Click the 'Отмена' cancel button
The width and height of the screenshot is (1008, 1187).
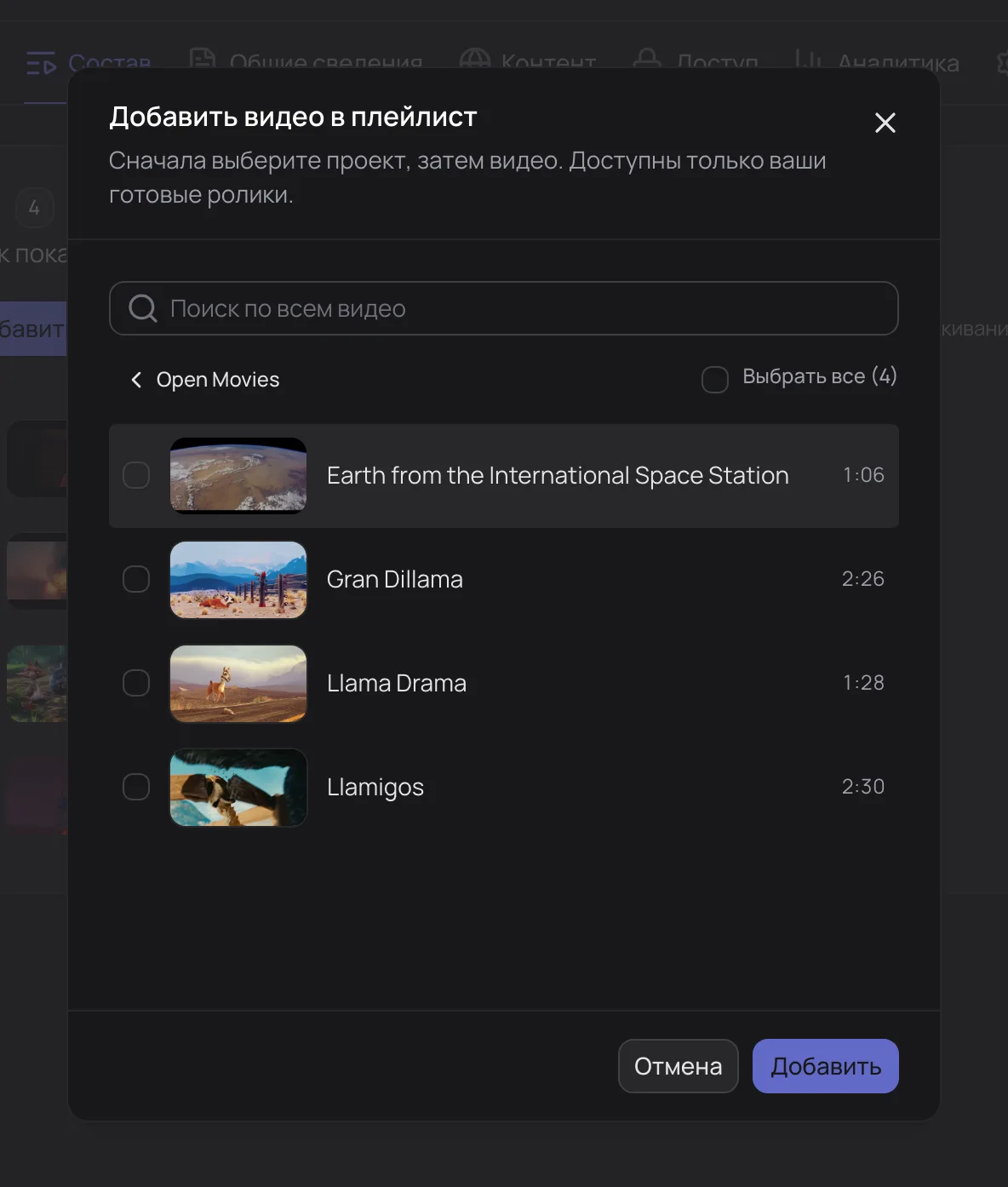679,1066
